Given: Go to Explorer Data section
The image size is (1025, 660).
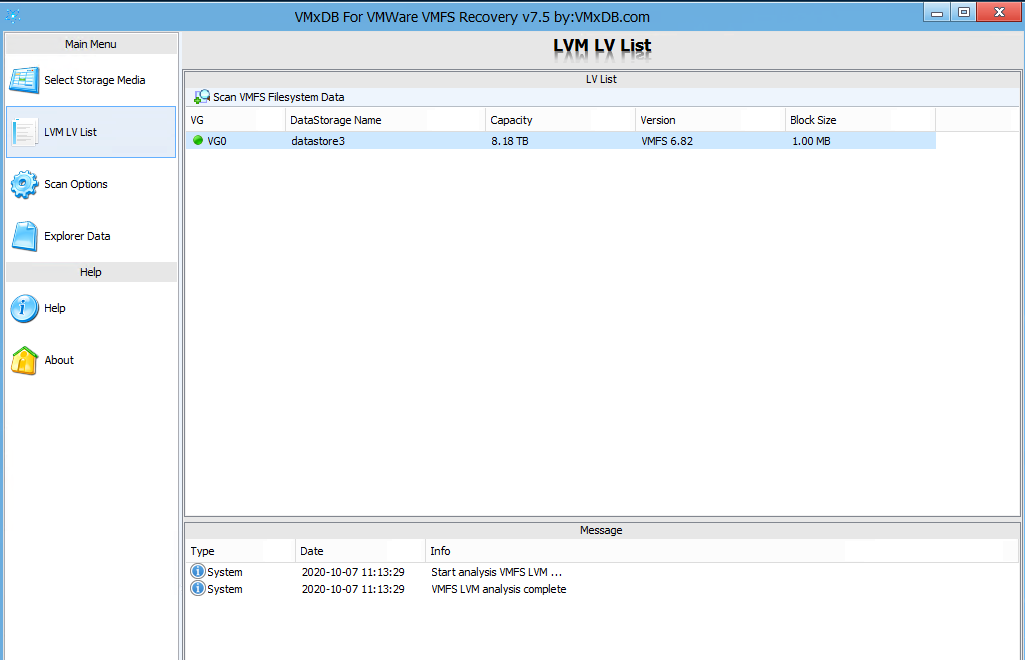Looking at the screenshot, I should tap(91, 236).
